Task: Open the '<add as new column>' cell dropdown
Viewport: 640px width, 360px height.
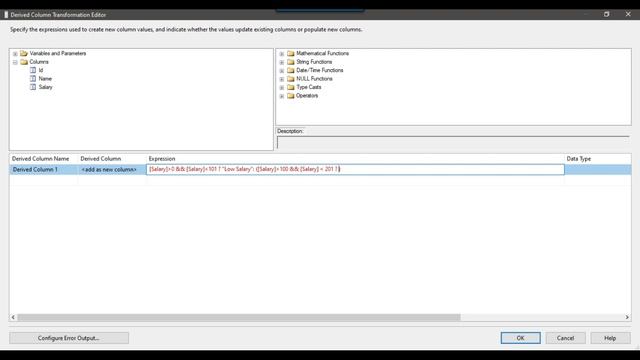Action: pos(112,169)
